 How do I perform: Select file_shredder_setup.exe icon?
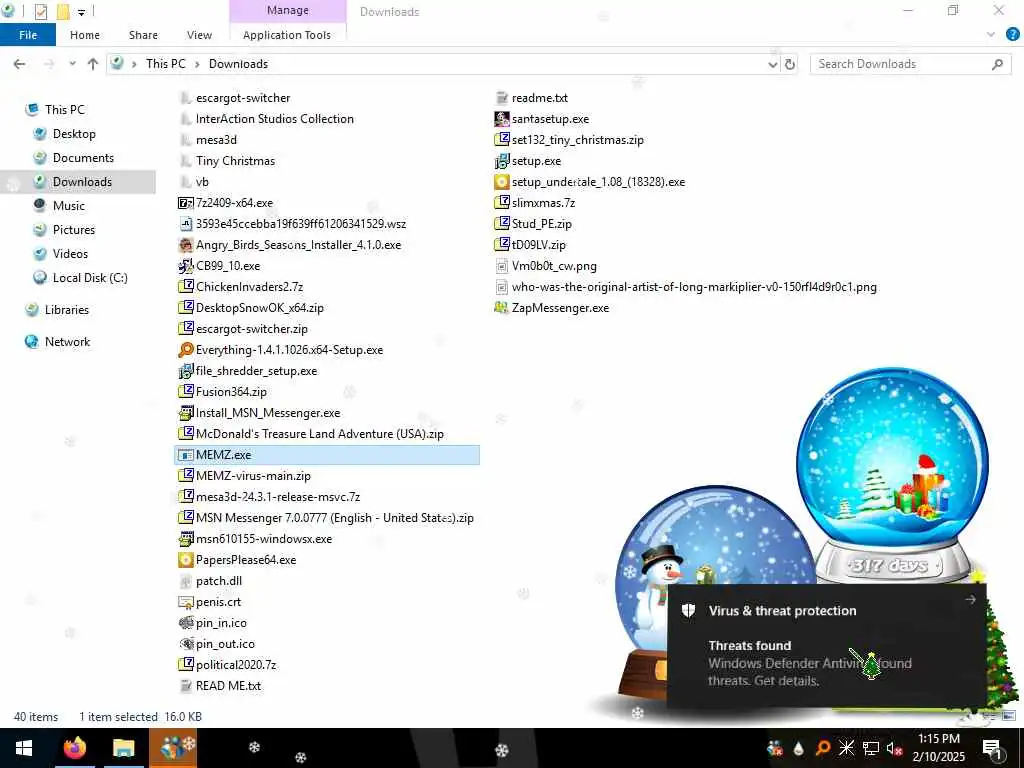click(185, 371)
